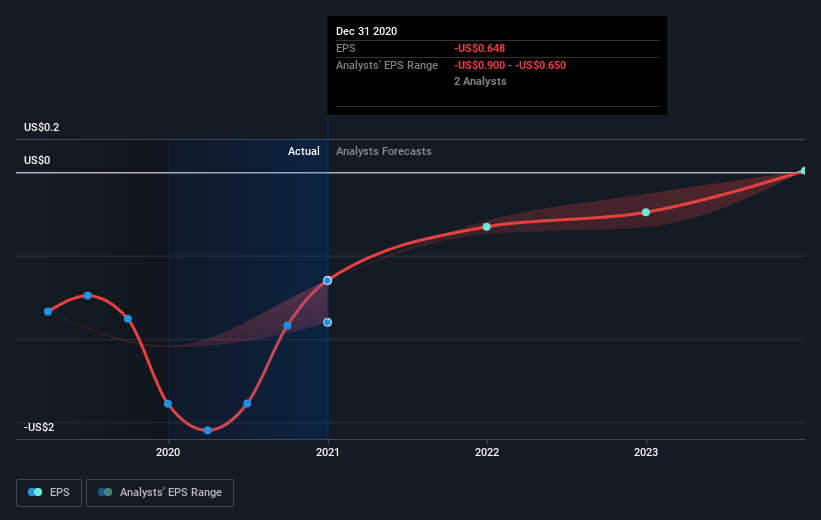Image resolution: width=821 pixels, height=520 pixels.
Task: Select the first EPS data point in 2019
Action: [48, 312]
